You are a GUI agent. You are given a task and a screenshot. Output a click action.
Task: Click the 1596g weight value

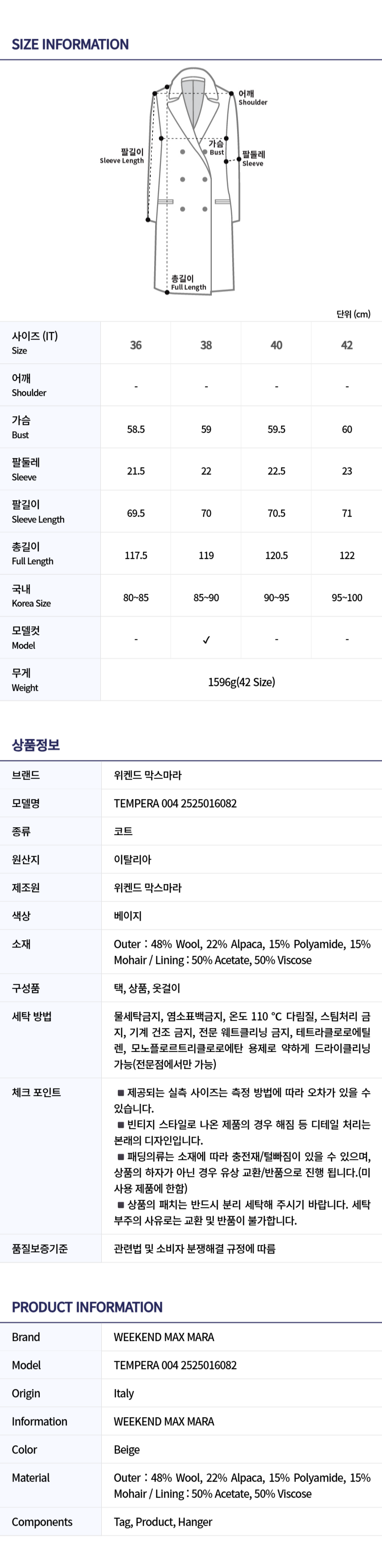tap(241, 682)
